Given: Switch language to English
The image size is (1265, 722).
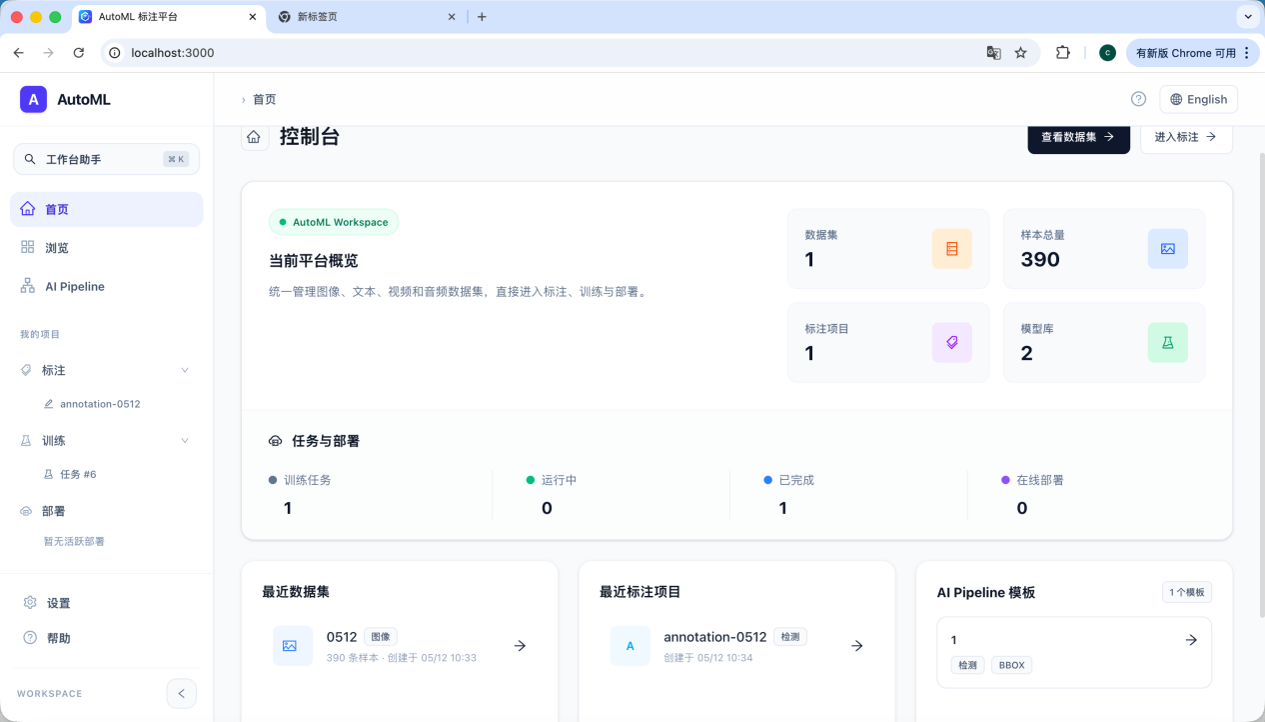Looking at the screenshot, I should coord(1198,99).
